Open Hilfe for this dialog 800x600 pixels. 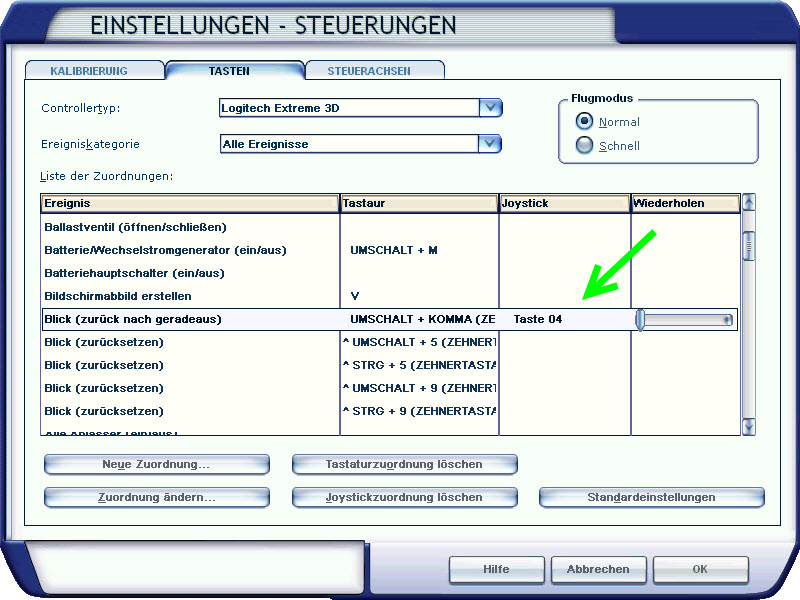496,569
